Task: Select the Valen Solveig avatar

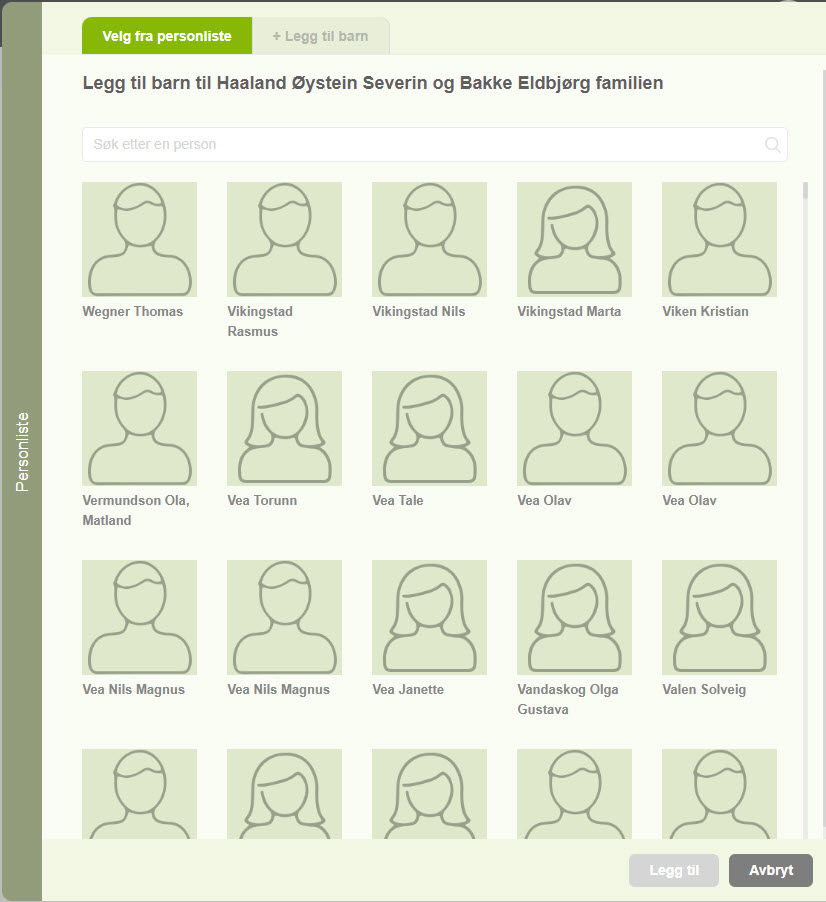Action: click(719, 617)
